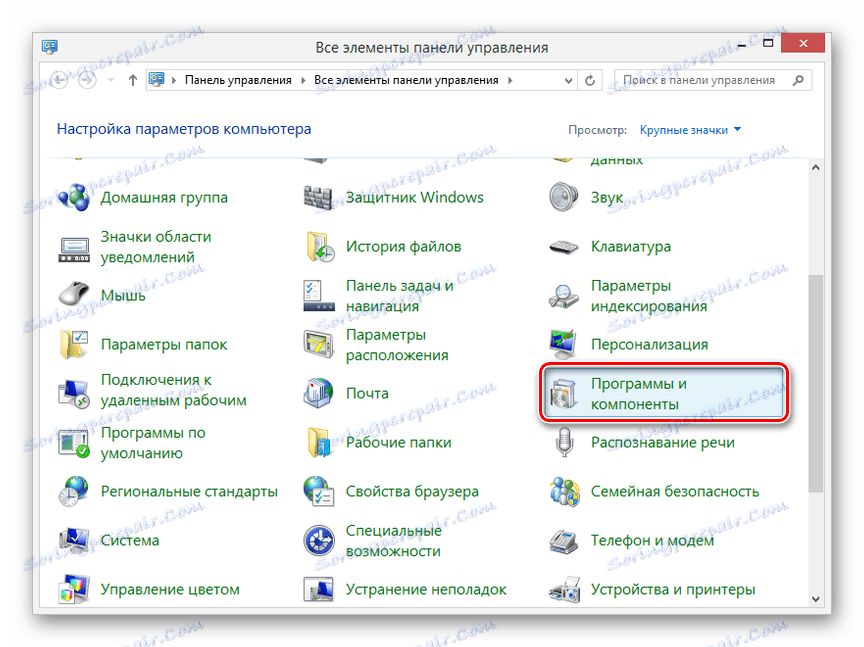Click the Почта mail icon
This screenshot has height=647, width=864.
pyautogui.click(x=318, y=393)
